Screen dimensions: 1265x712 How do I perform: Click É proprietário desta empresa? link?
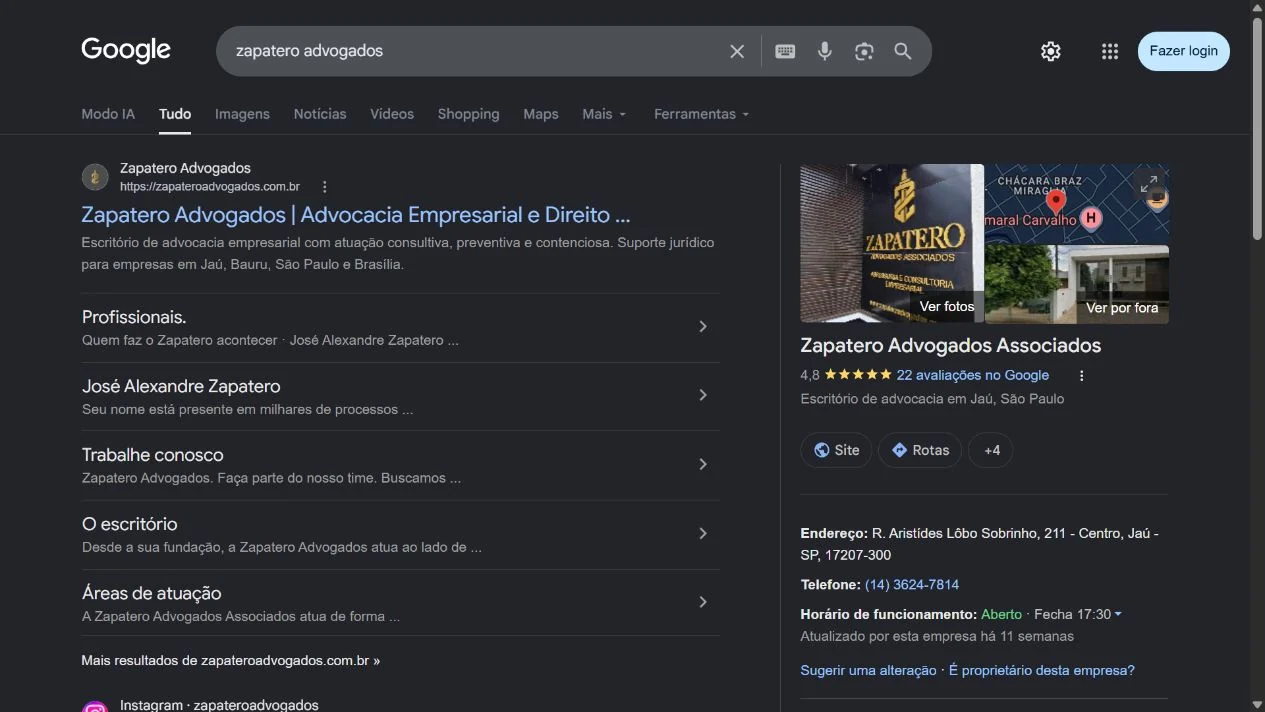1042,670
